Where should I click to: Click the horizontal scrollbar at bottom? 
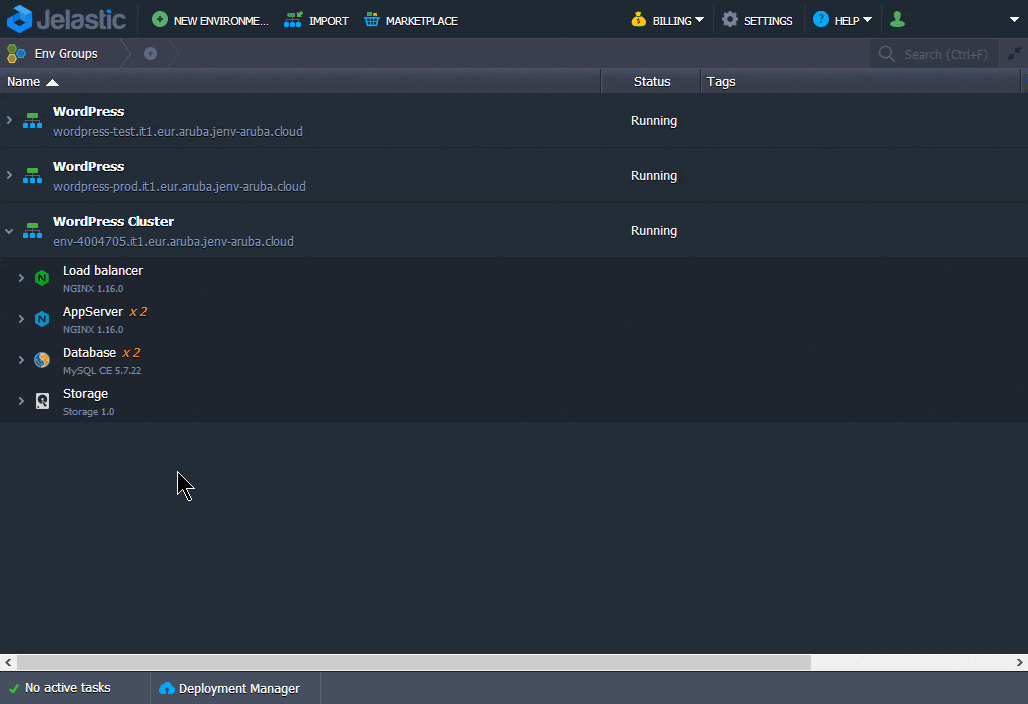414,662
